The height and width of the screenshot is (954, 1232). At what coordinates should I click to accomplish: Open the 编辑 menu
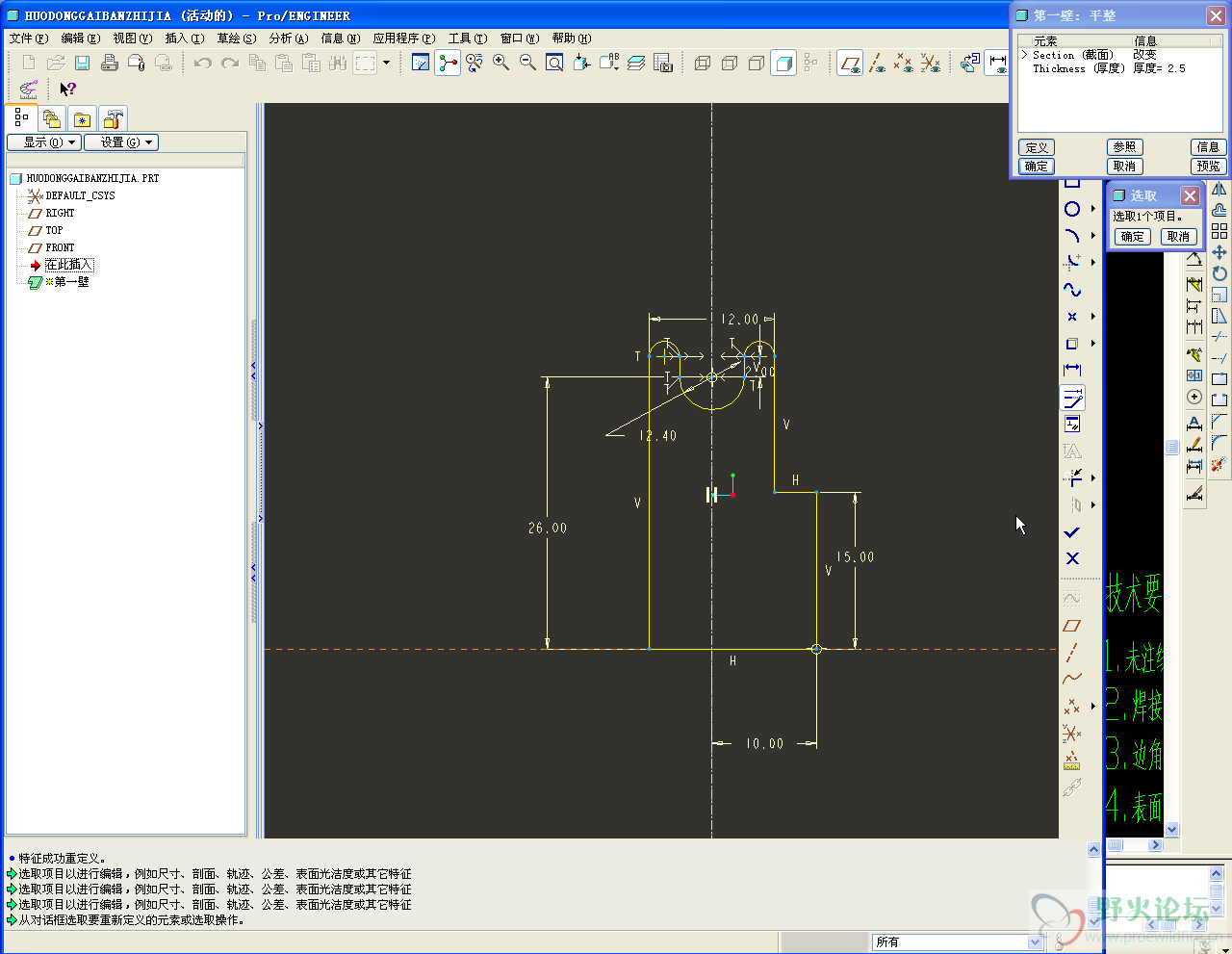tap(80, 39)
